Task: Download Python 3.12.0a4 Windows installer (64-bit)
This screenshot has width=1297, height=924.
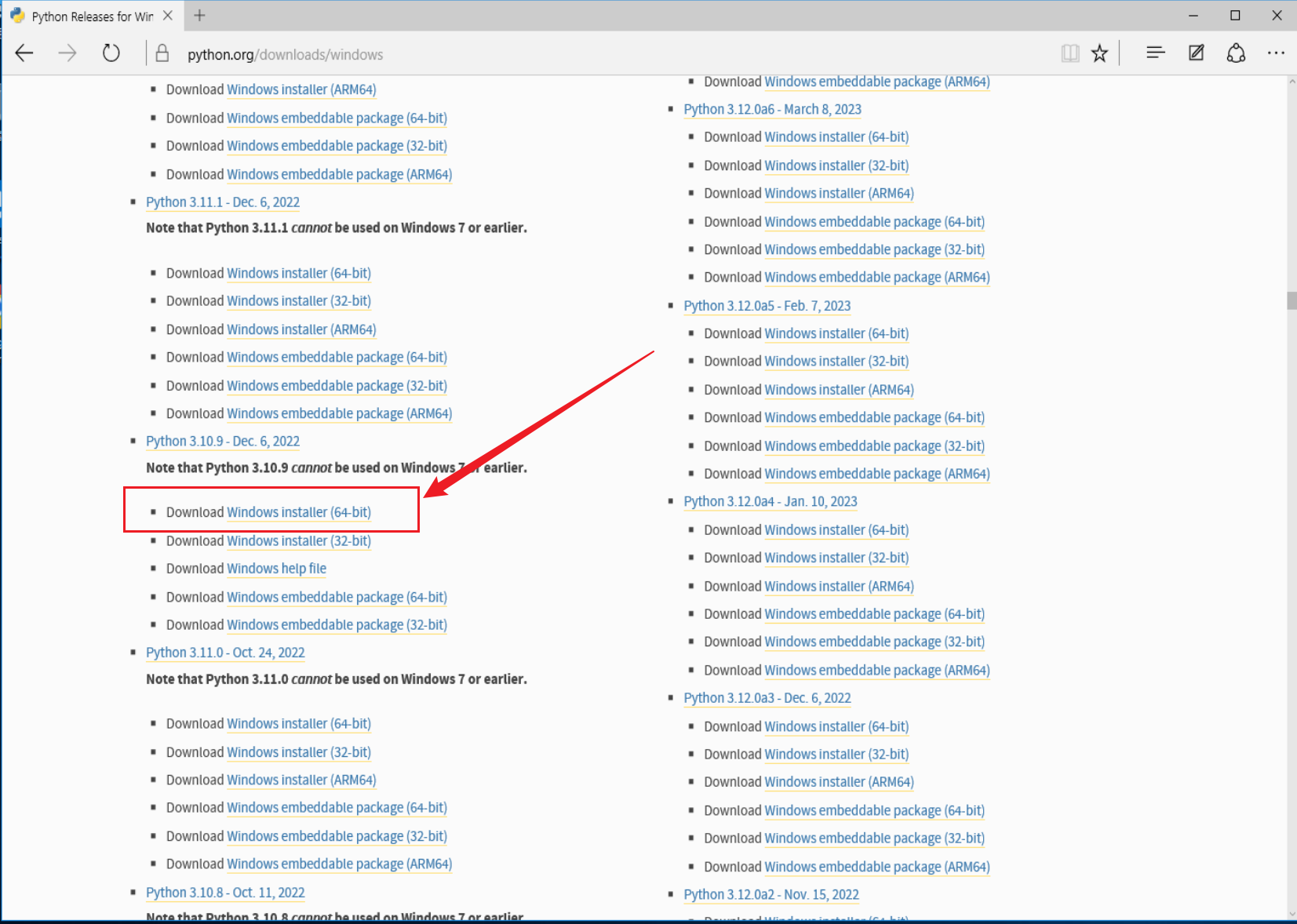Action: coord(836,530)
